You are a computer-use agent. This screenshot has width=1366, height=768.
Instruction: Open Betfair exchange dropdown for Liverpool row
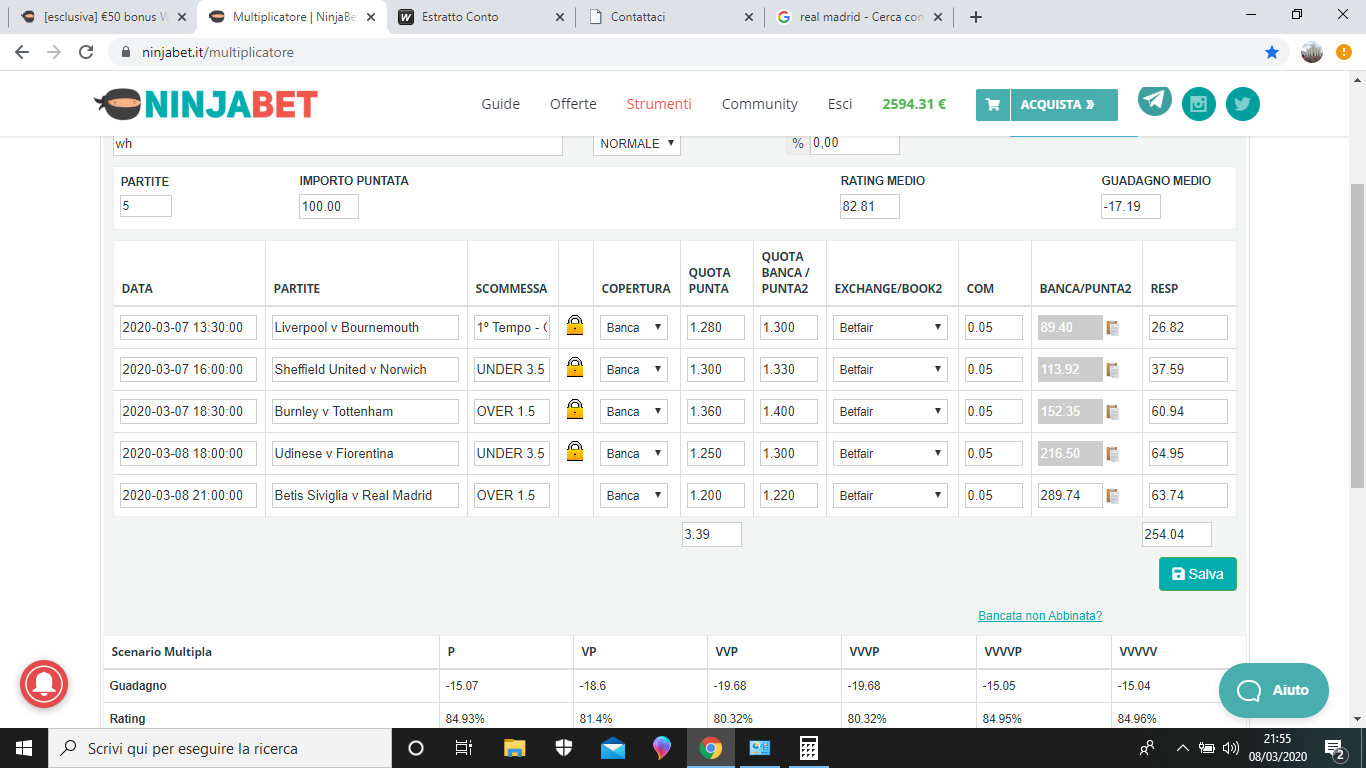point(890,327)
